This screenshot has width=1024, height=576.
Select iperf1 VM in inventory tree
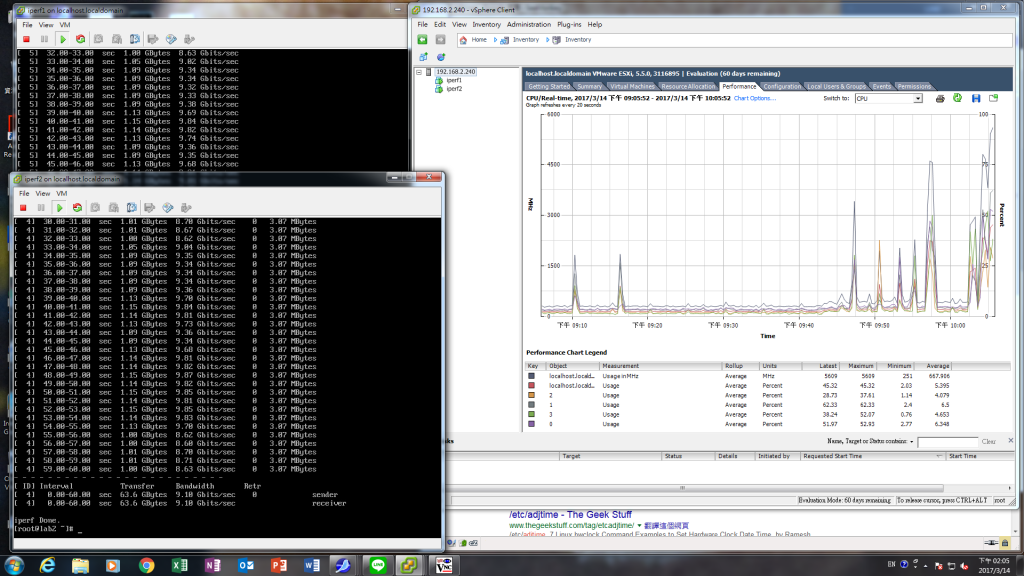click(x=454, y=80)
